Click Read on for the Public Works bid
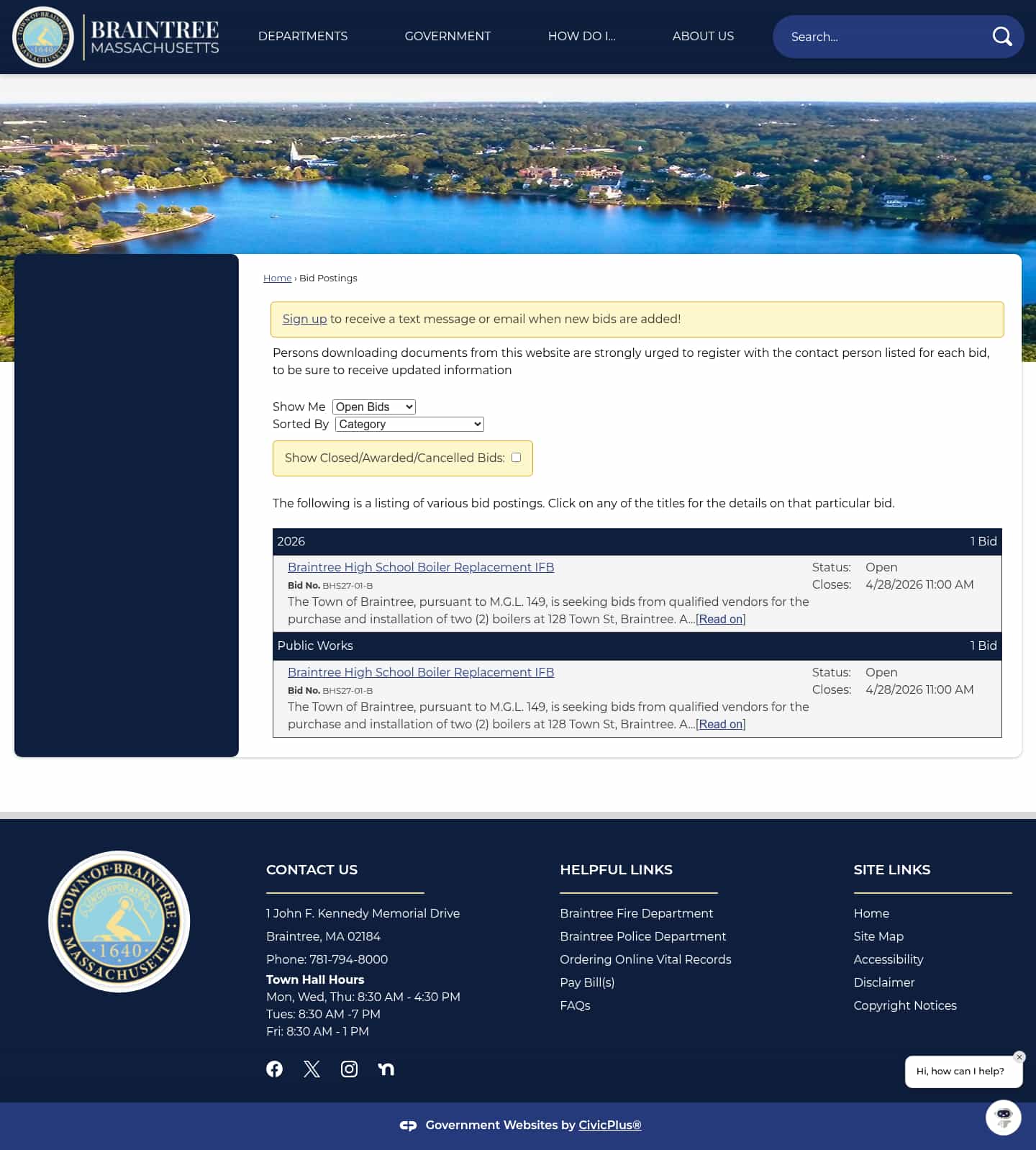This screenshot has width=1036, height=1150. coord(721,724)
